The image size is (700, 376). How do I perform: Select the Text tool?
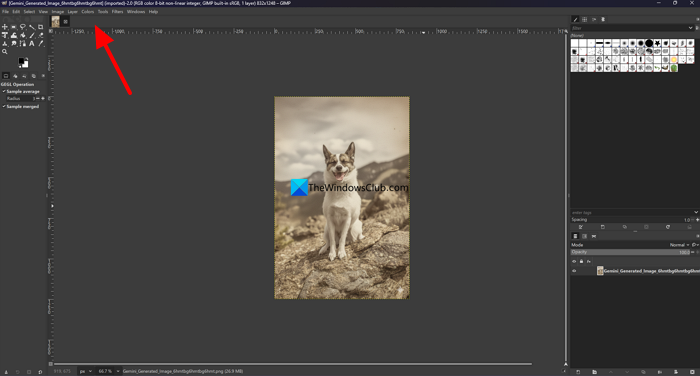(x=32, y=43)
